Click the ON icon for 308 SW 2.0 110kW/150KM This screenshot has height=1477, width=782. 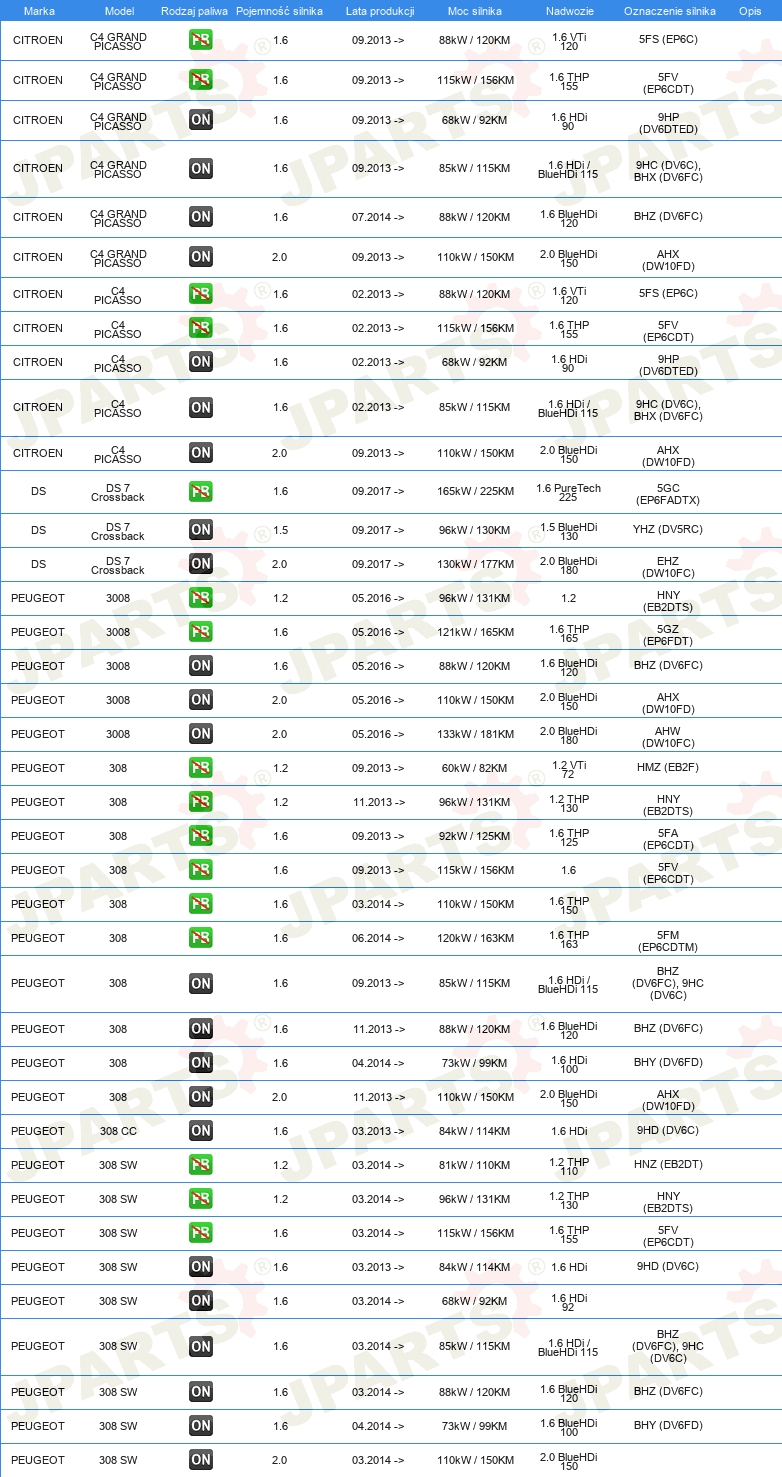[x=201, y=1460]
